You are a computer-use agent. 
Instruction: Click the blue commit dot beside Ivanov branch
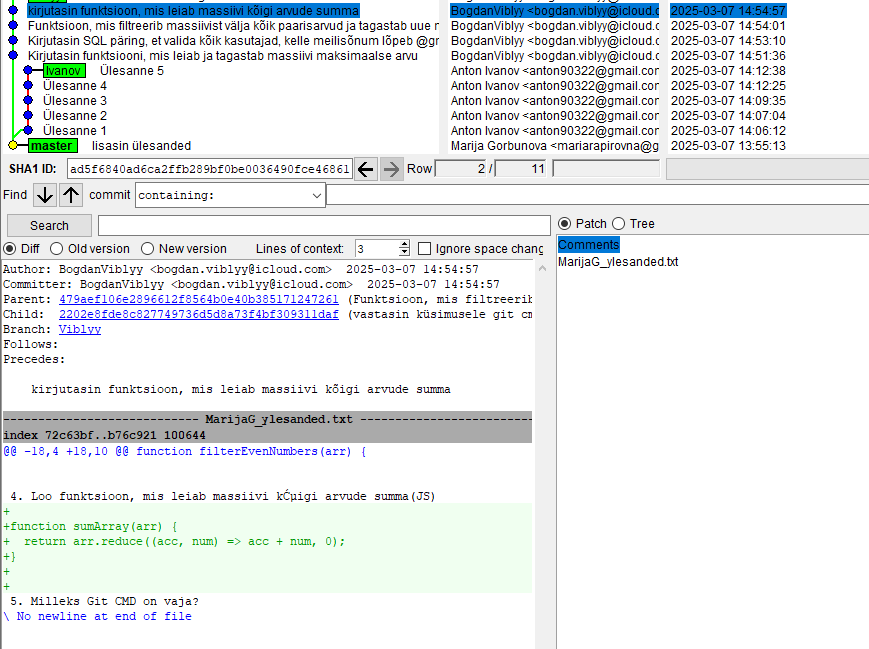[x=28, y=71]
